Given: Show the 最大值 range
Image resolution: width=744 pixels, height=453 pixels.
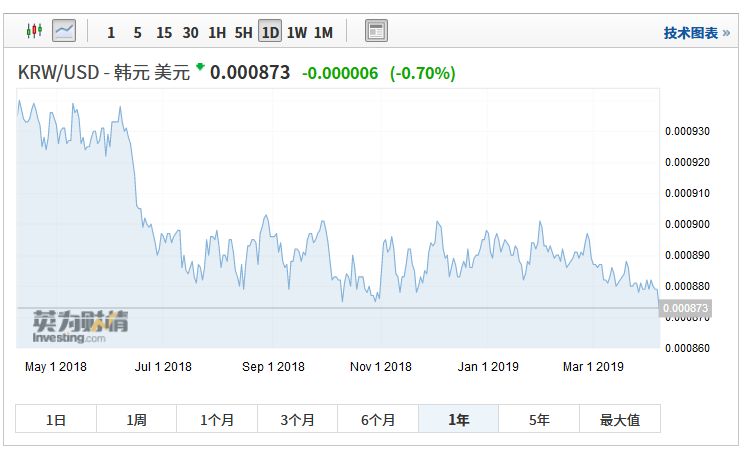Looking at the screenshot, I should pos(620,419).
